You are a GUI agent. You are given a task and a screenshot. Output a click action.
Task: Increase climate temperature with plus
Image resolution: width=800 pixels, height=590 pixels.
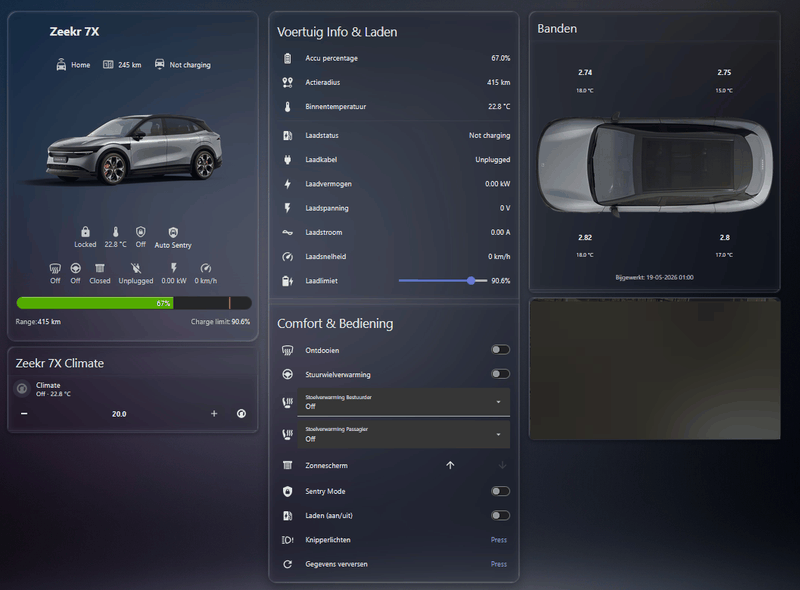tap(214, 413)
